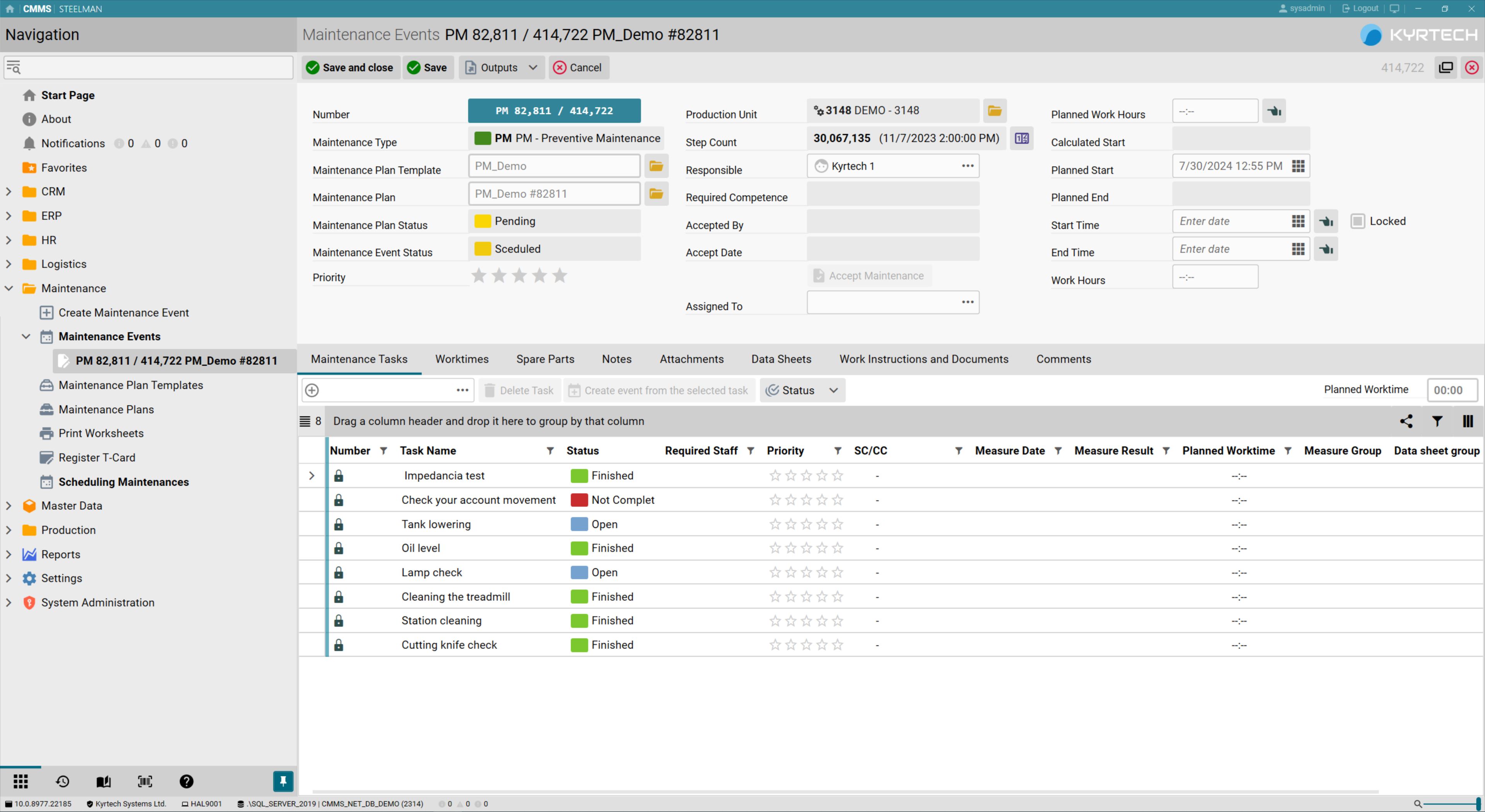
Task: Open the column chooser icon in the grid
Action: [x=1468, y=421]
